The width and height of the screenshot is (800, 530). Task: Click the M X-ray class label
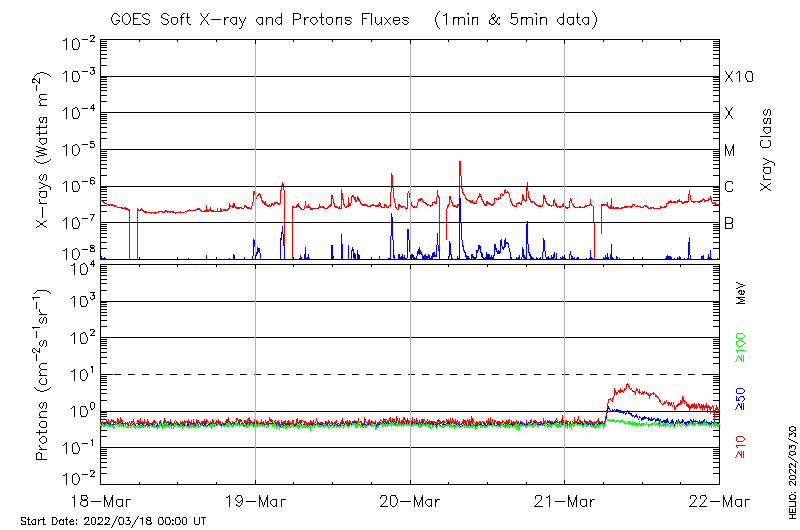[730, 150]
